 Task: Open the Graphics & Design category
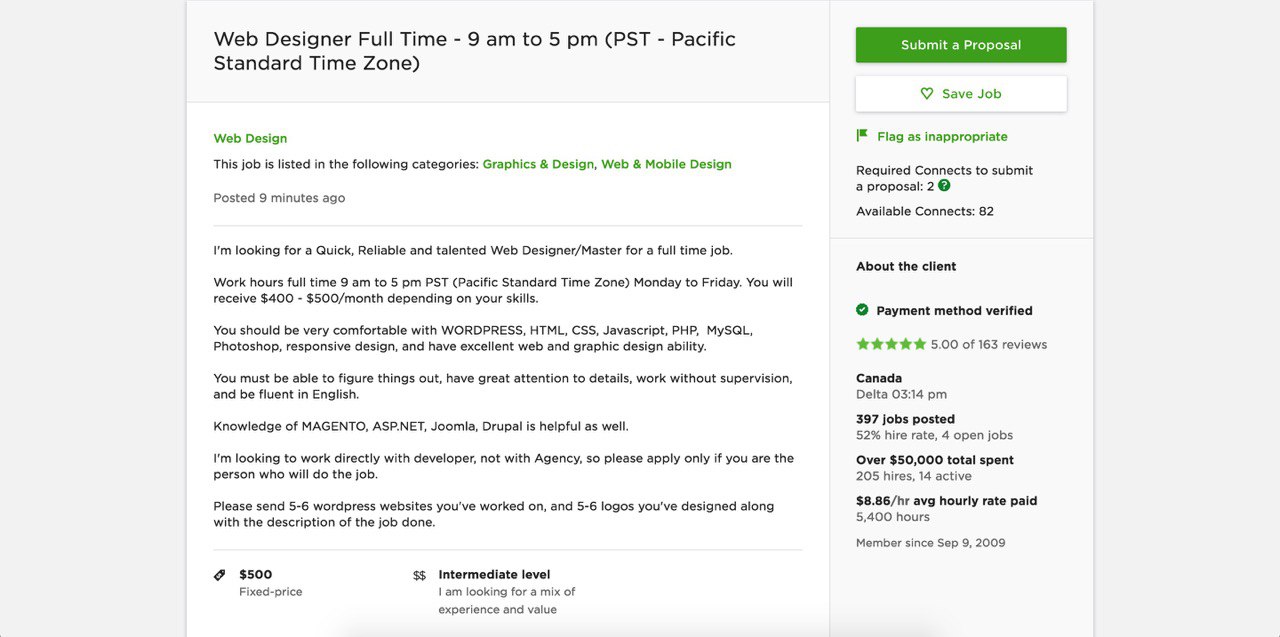coord(538,164)
